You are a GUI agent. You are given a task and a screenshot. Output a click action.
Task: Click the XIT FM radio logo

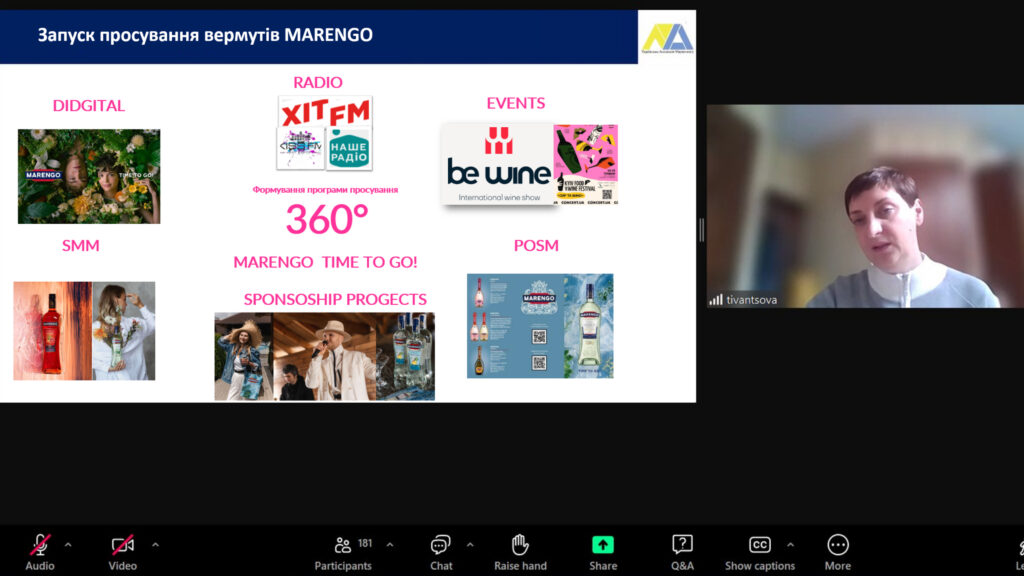pos(325,112)
